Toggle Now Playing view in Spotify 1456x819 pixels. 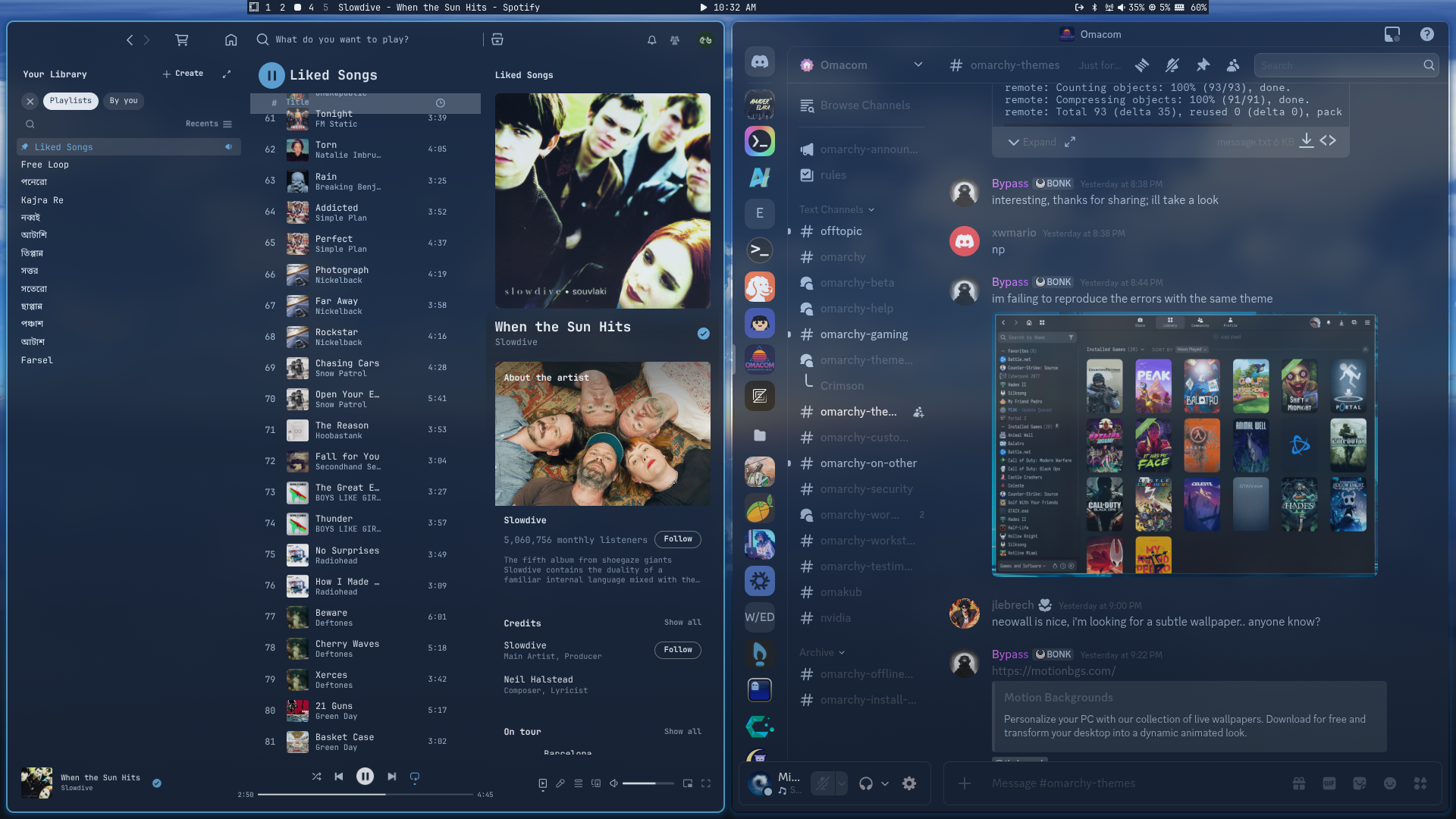click(x=543, y=784)
